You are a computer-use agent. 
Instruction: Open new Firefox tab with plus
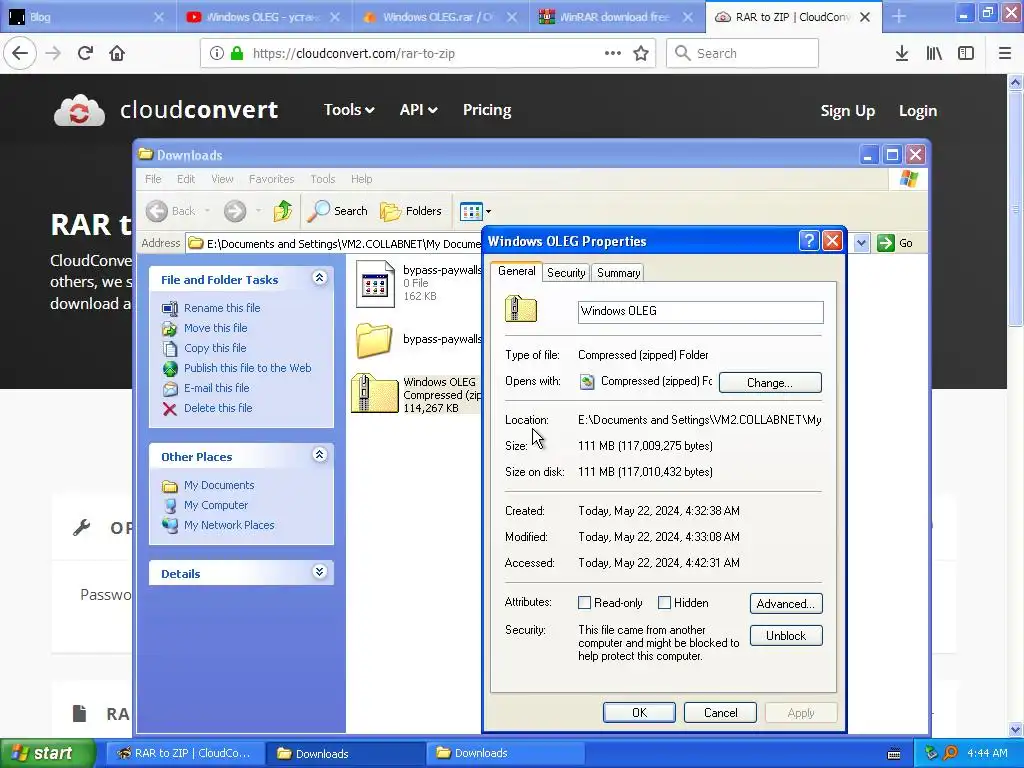pyautogui.click(x=899, y=17)
